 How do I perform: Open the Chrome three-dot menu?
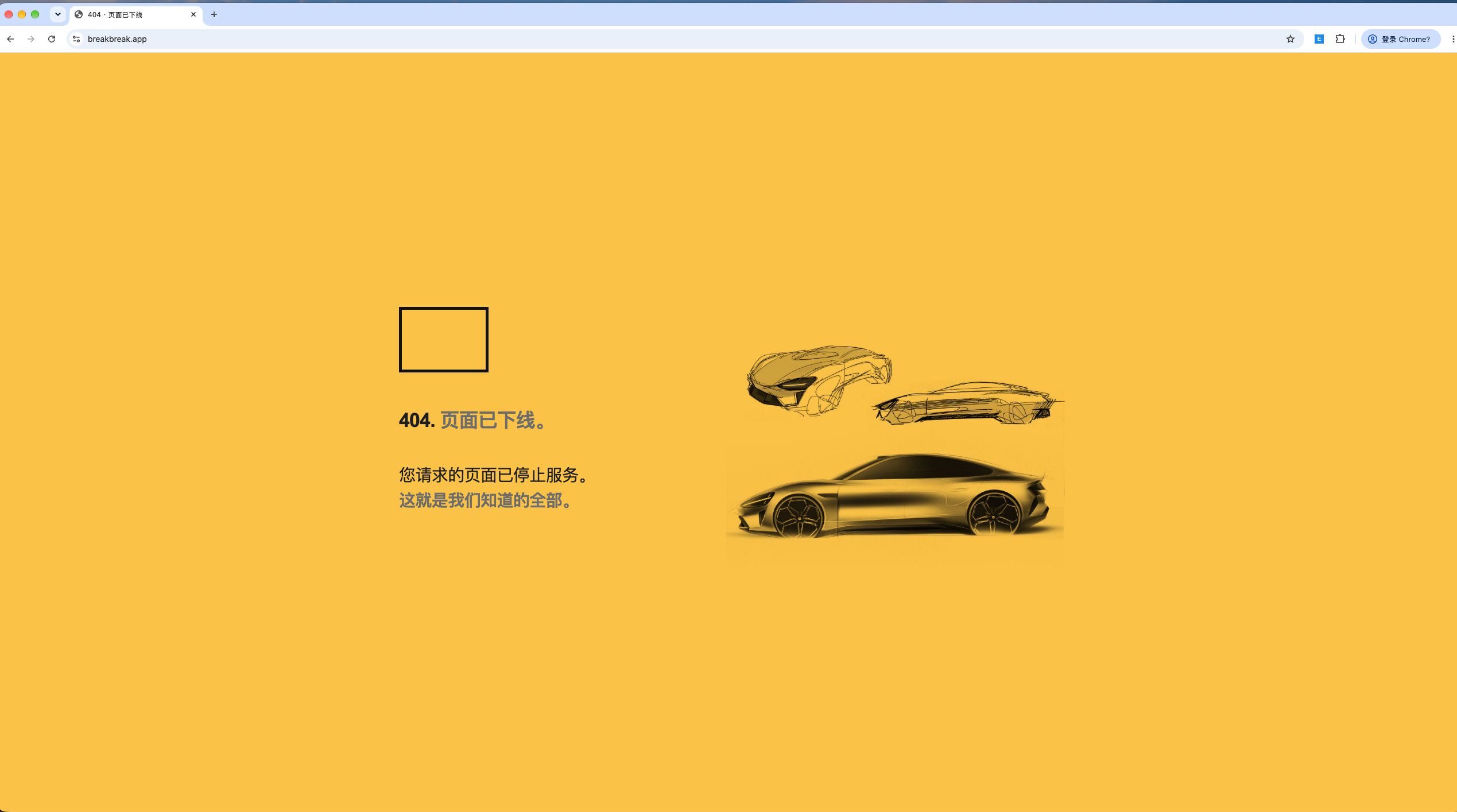(1452, 39)
